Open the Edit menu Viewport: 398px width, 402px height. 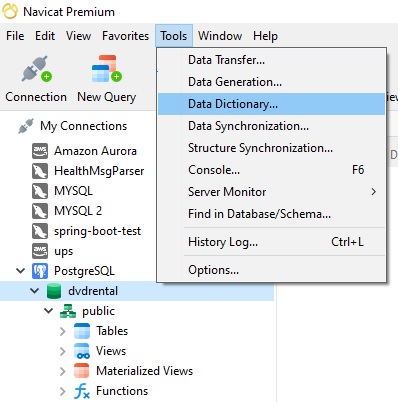(x=45, y=36)
